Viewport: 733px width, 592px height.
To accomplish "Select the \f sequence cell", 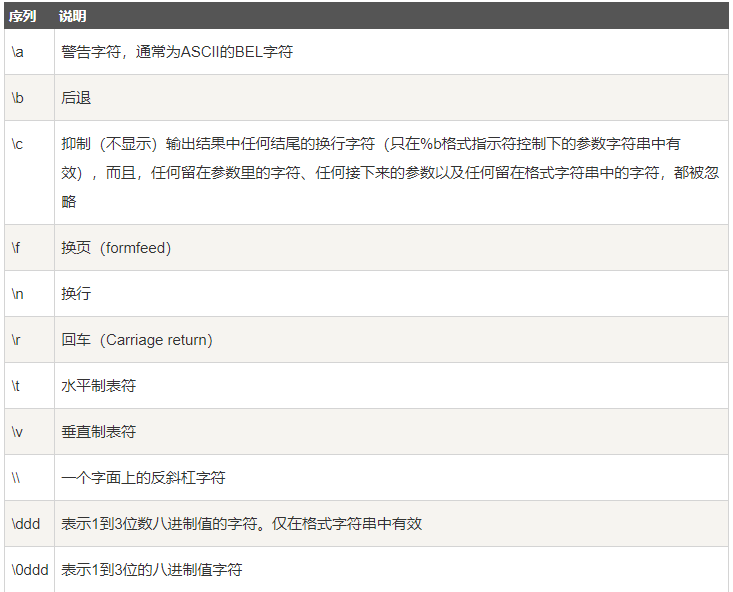I will [29, 247].
